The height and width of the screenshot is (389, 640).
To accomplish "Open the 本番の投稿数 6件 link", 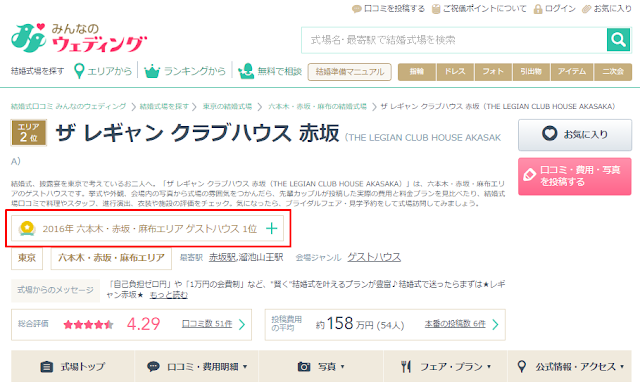I will click(455, 324).
